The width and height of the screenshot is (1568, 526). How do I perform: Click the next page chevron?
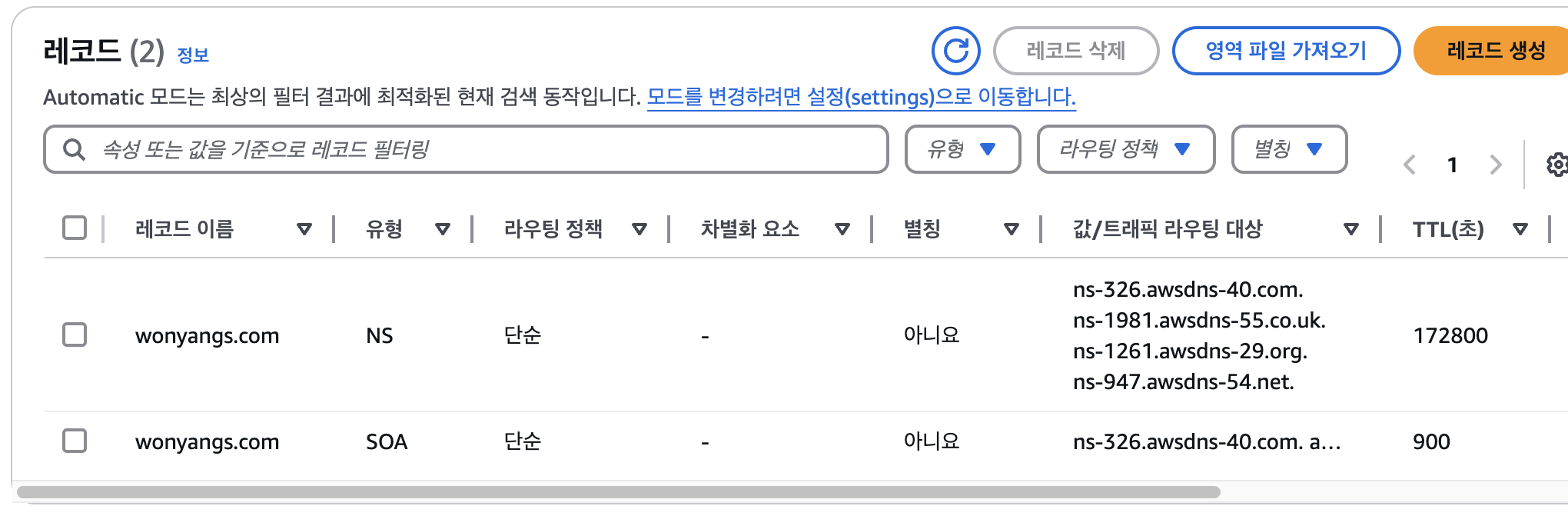pos(1496,164)
